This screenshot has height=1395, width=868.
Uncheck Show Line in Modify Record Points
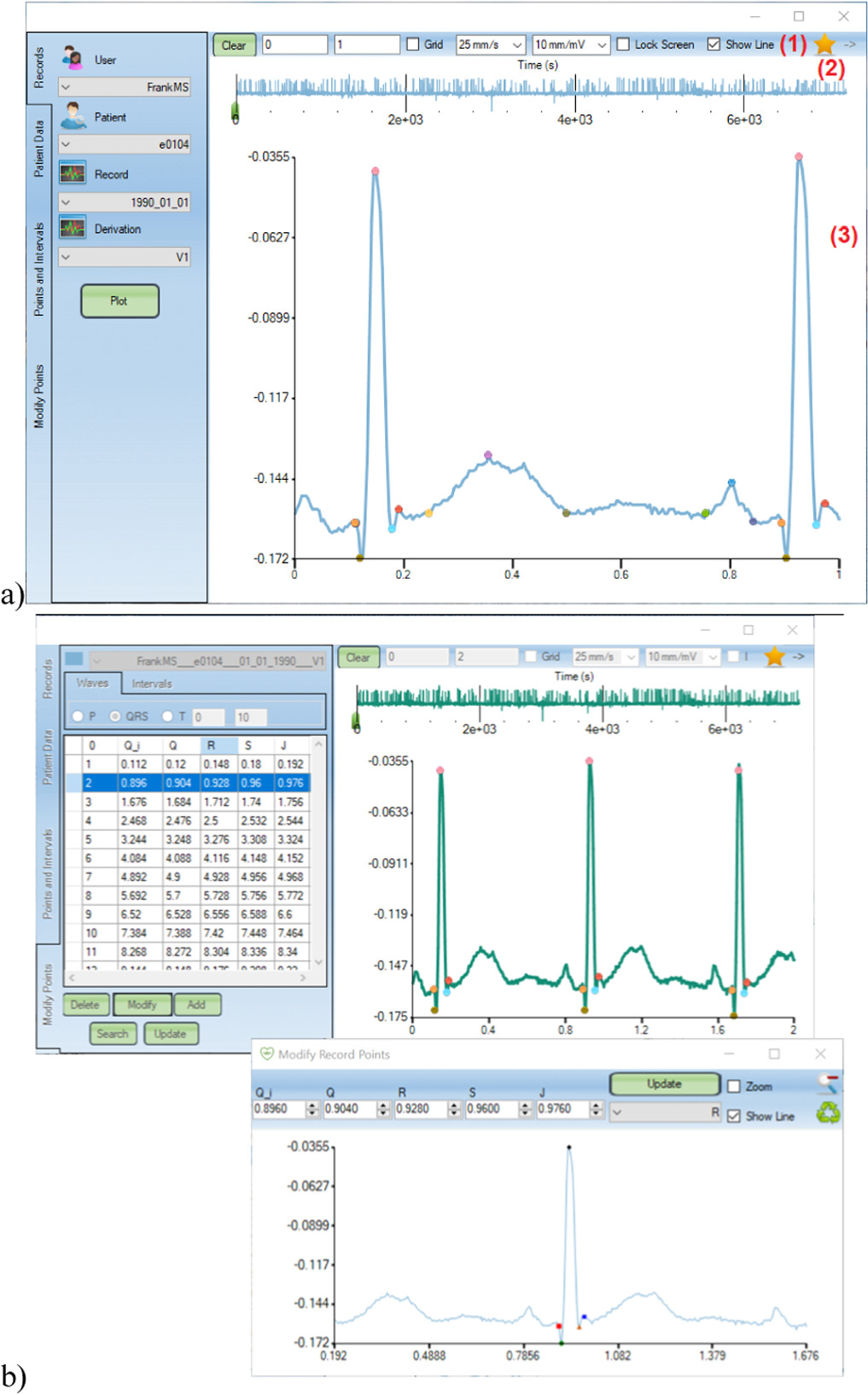[734, 1116]
